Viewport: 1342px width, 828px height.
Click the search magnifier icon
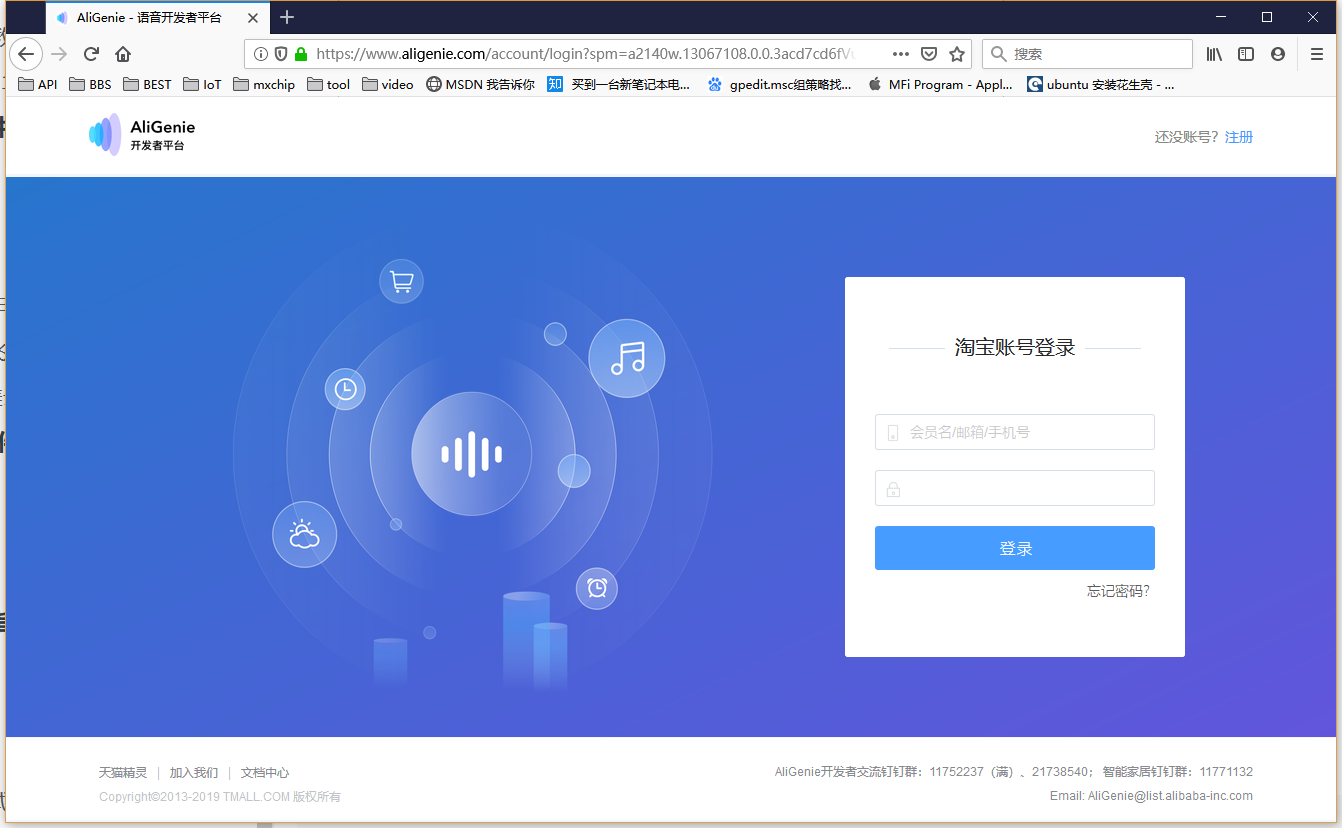998,54
